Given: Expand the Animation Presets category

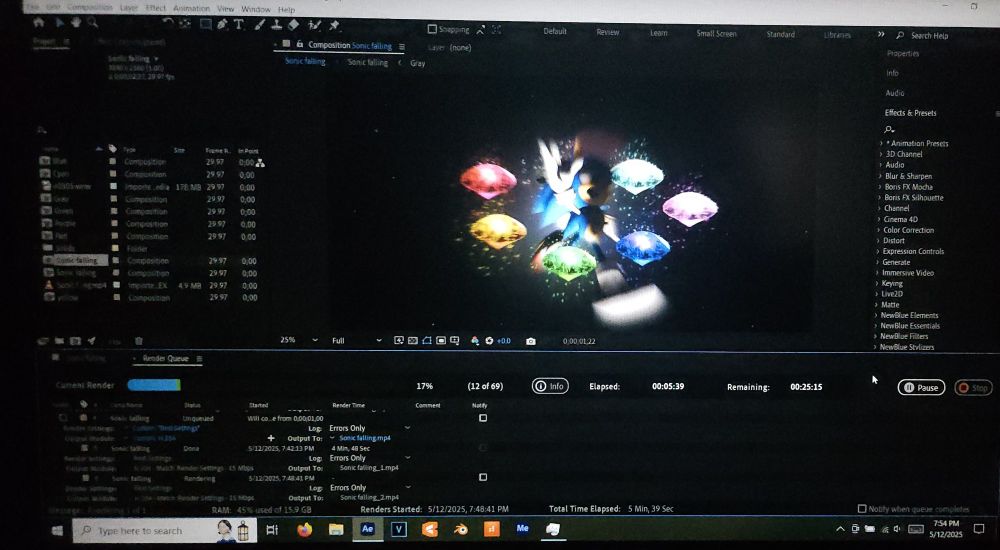Looking at the screenshot, I should point(881,144).
